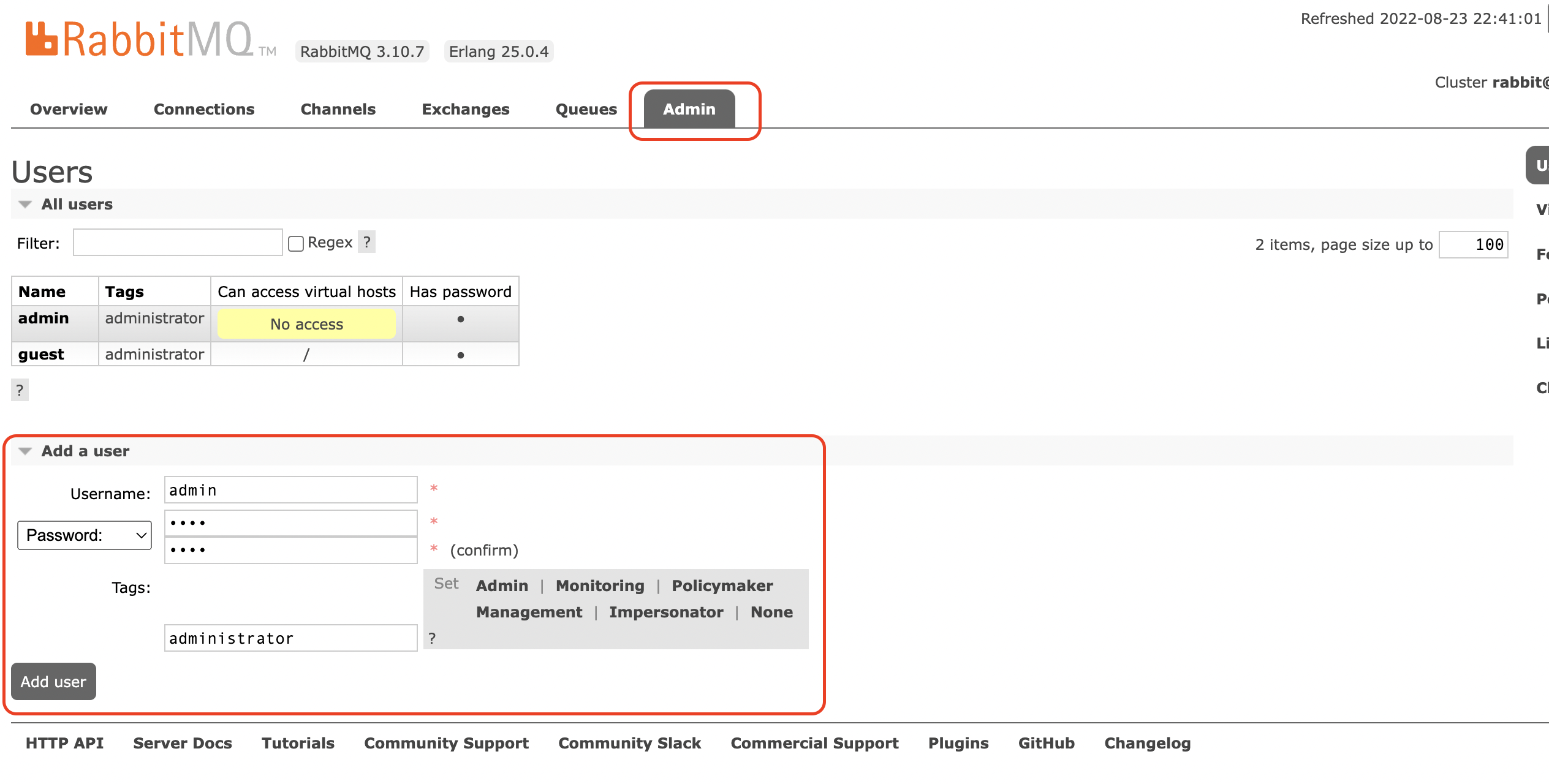Click the Tags help question mark

coord(432,638)
